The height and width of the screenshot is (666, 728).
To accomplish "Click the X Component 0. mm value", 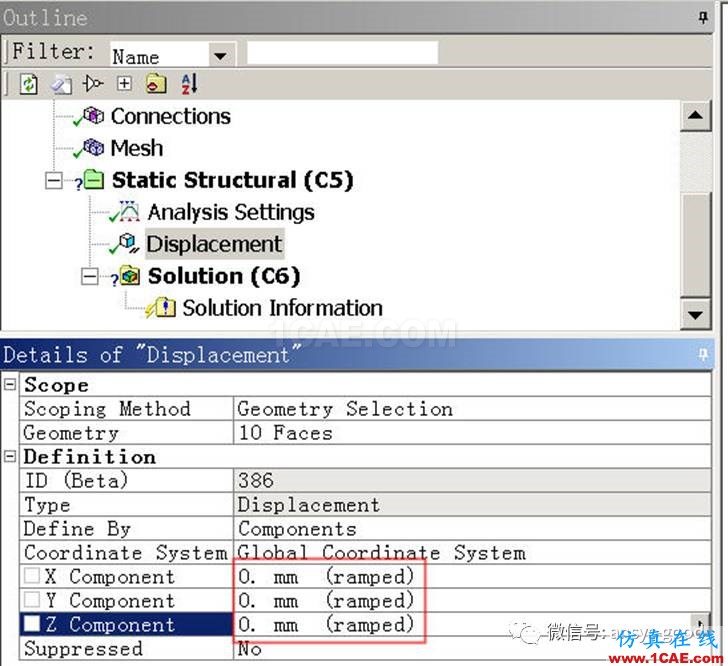I will [472, 576].
